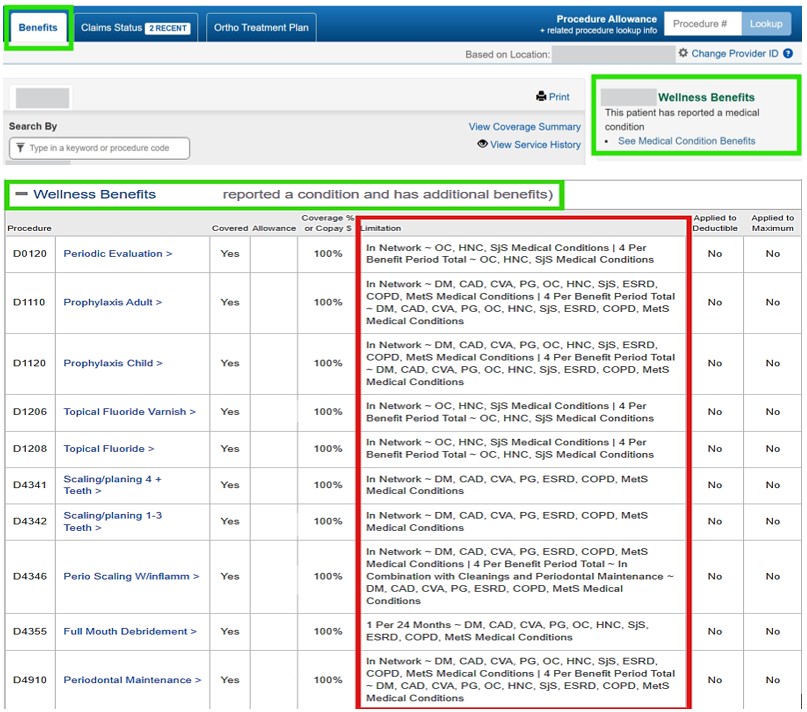Open the Claims Status tab

point(135,28)
